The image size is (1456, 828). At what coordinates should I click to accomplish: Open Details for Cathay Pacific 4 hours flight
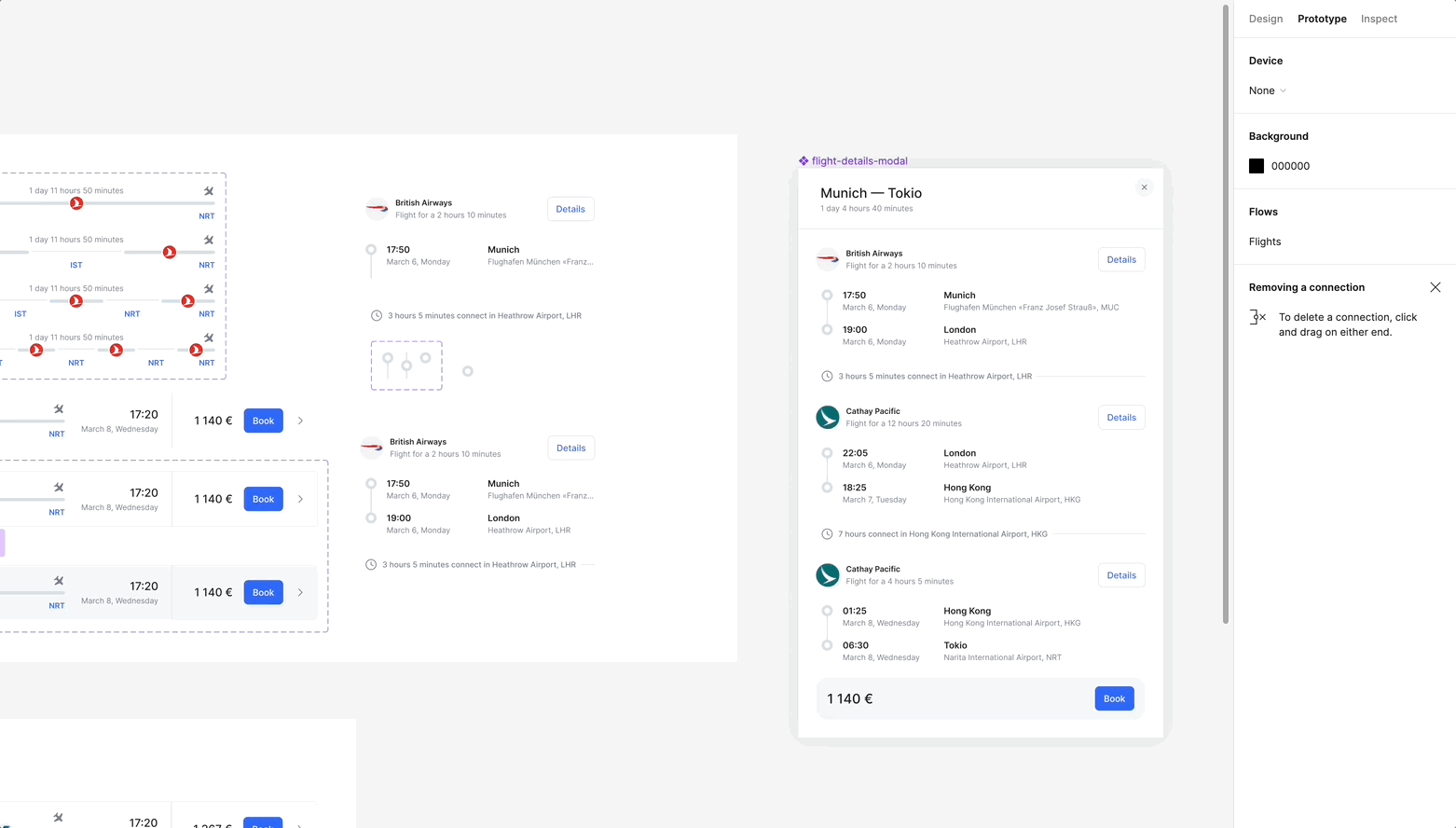point(1121,575)
